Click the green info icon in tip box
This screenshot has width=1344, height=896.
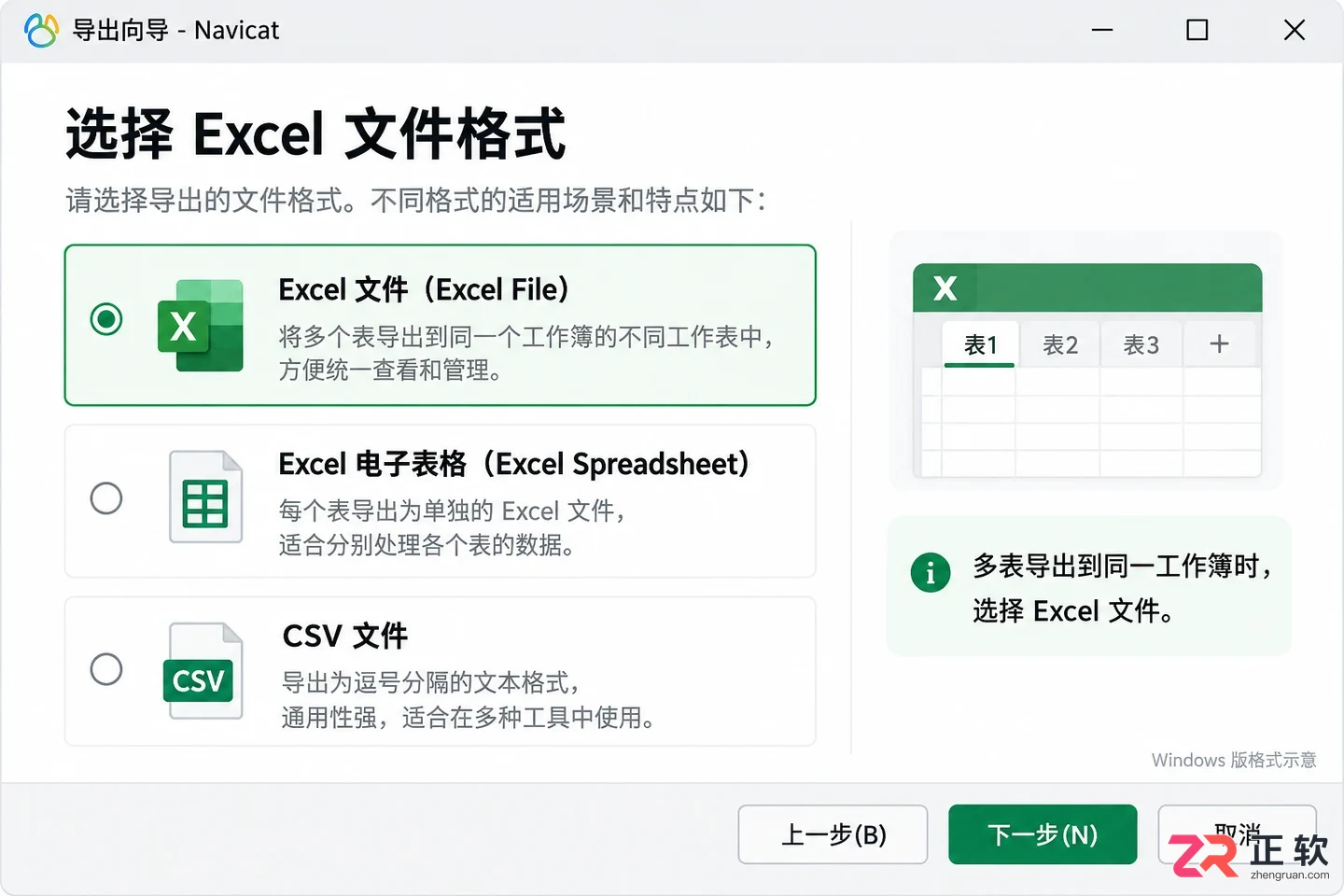point(931,572)
